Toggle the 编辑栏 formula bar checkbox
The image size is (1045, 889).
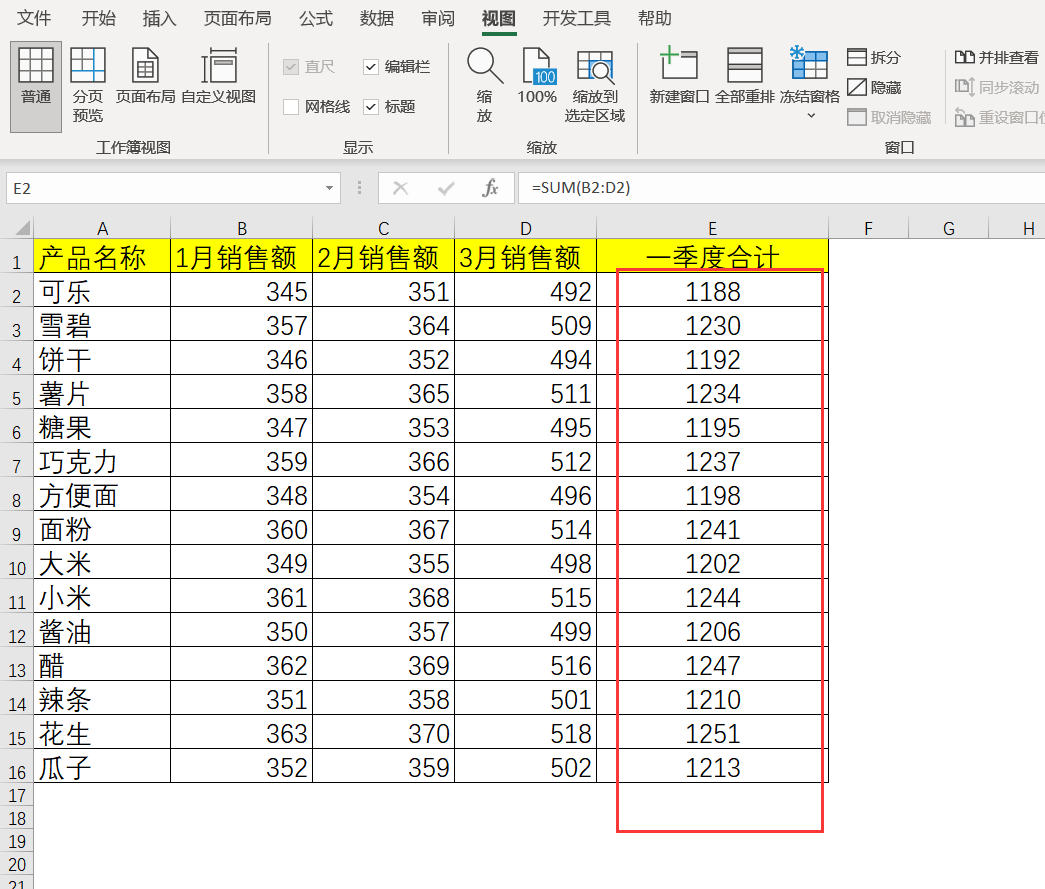tap(371, 67)
